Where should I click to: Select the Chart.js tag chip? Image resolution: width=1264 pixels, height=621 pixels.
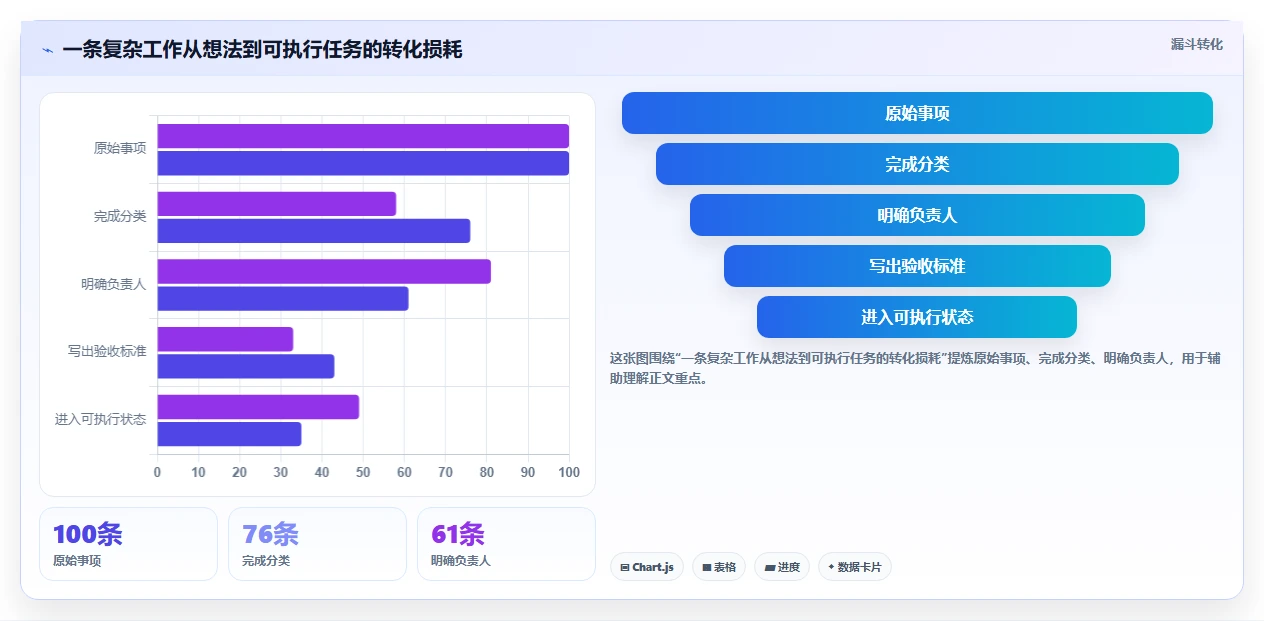click(x=647, y=567)
